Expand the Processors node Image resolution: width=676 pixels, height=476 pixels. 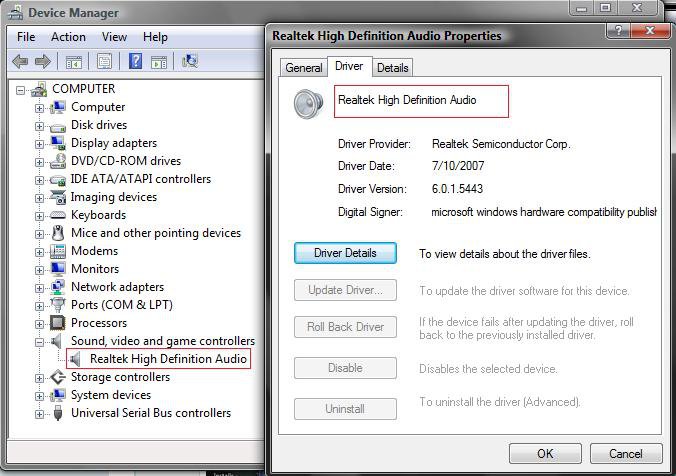[x=39, y=324]
